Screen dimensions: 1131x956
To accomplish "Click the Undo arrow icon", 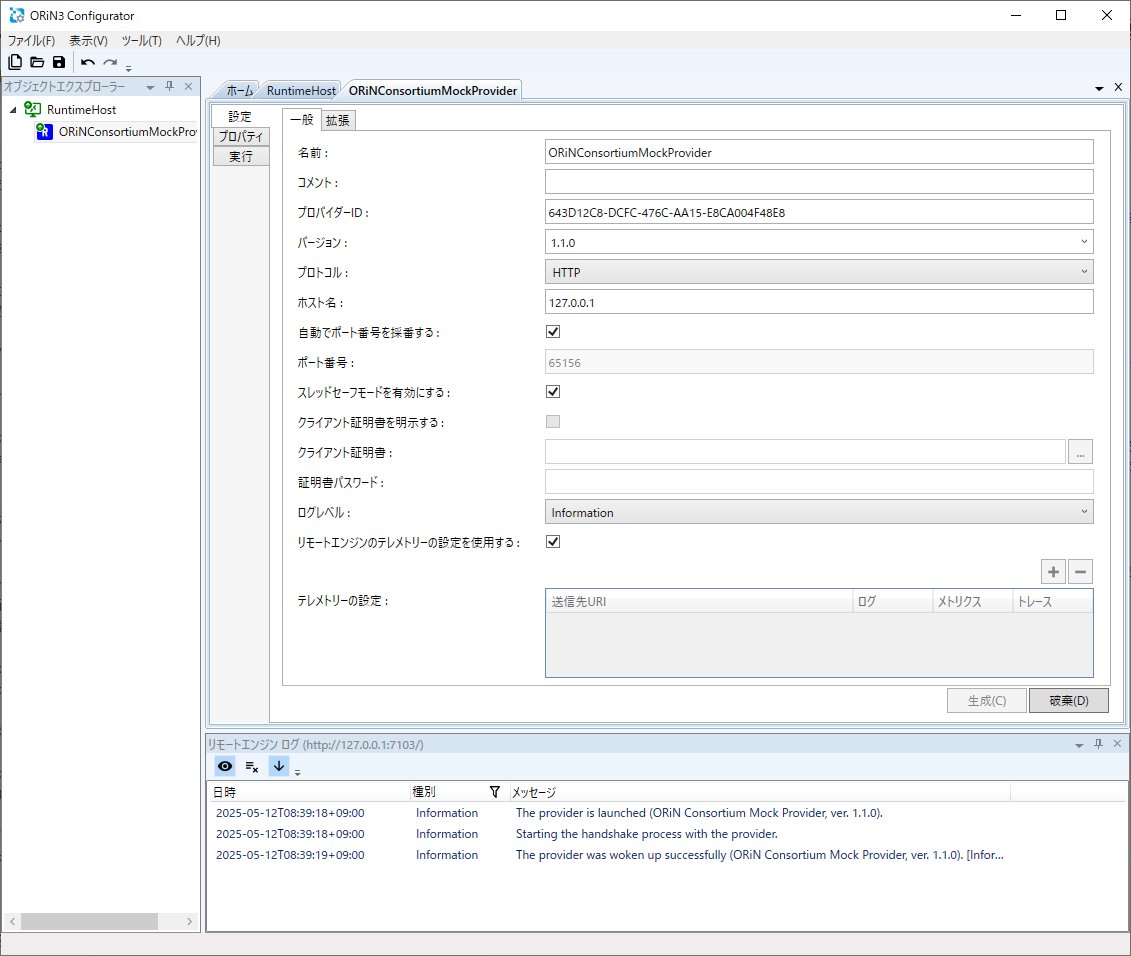I will point(88,63).
